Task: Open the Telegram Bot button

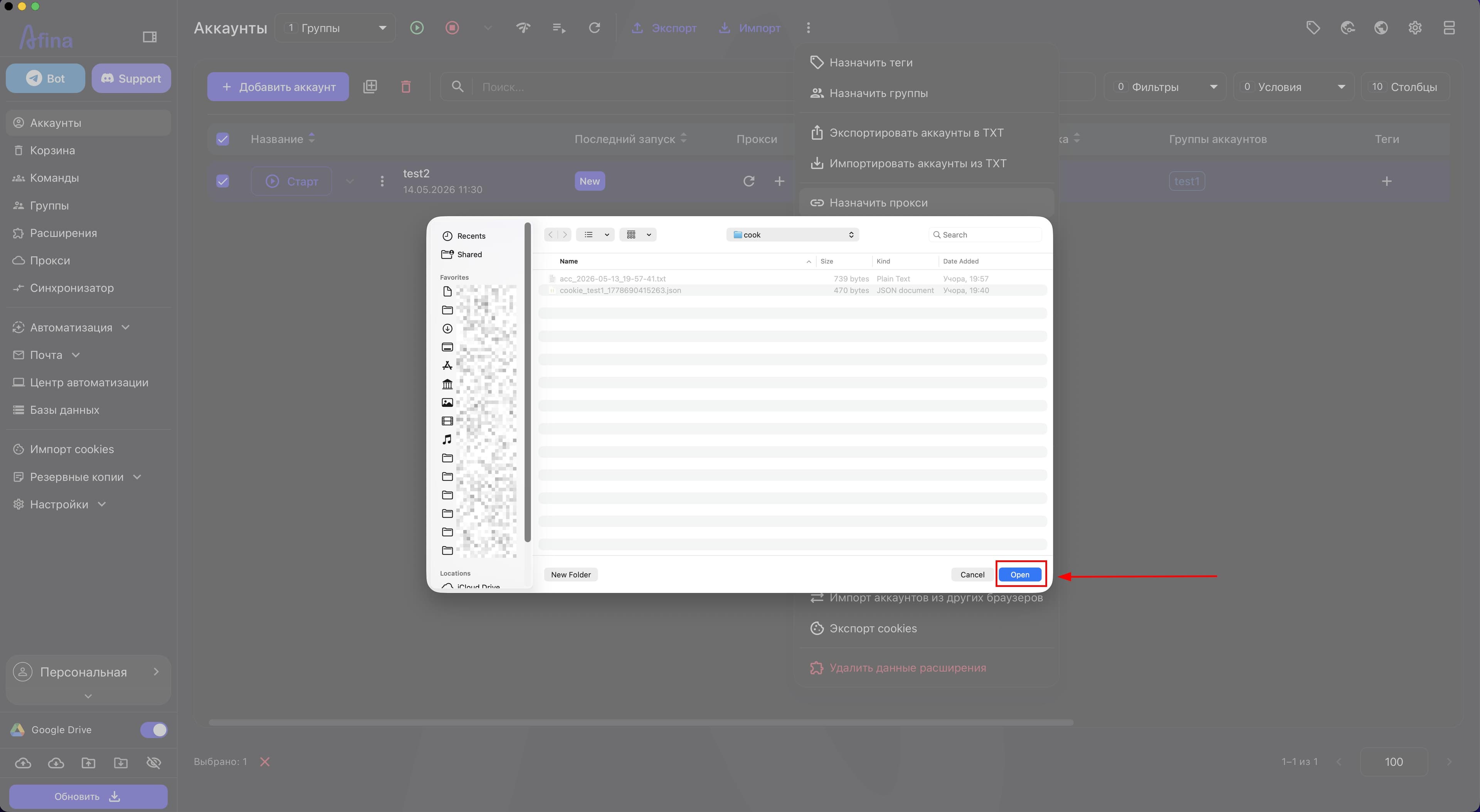Action: pyautogui.click(x=45, y=78)
